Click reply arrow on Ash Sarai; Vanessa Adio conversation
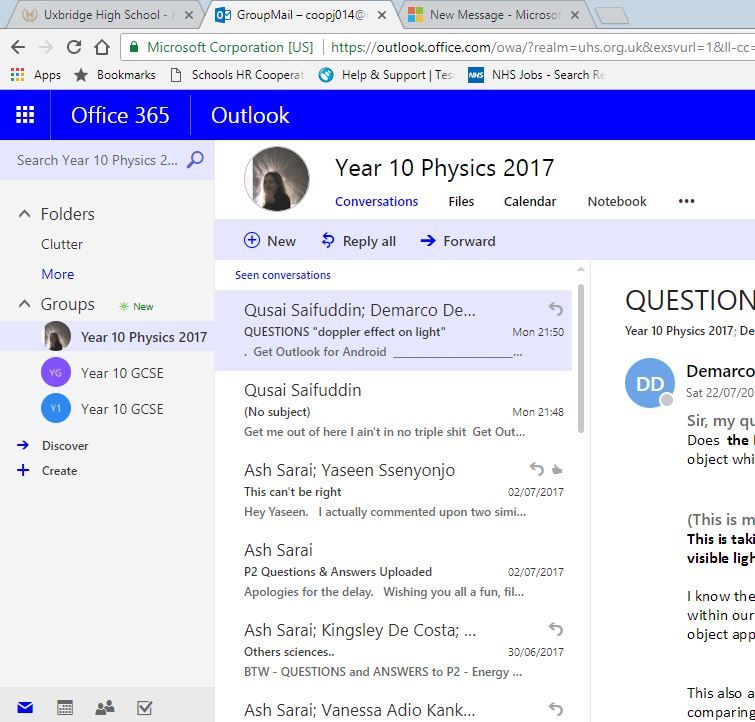The height and width of the screenshot is (722, 755). click(x=556, y=709)
